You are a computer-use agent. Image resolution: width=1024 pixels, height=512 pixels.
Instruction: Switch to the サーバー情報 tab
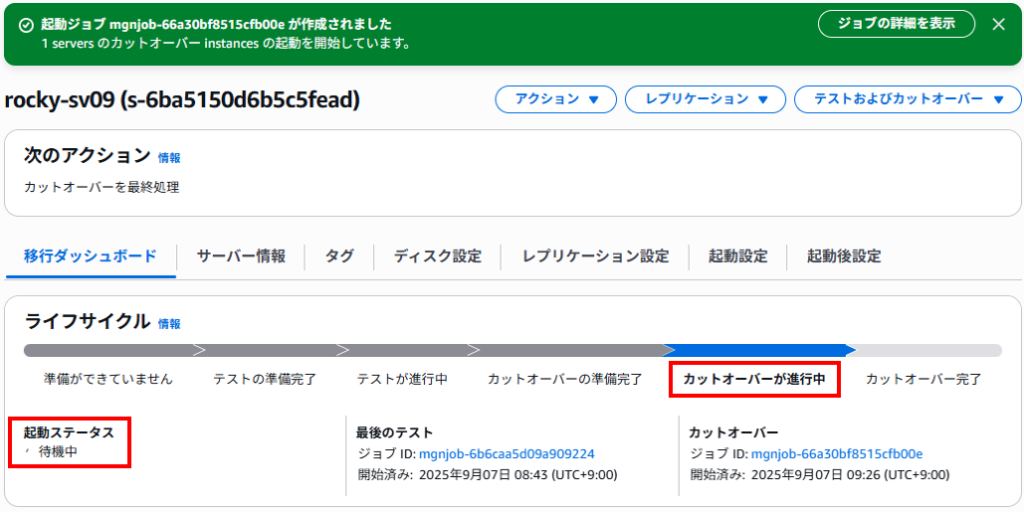(241, 256)
